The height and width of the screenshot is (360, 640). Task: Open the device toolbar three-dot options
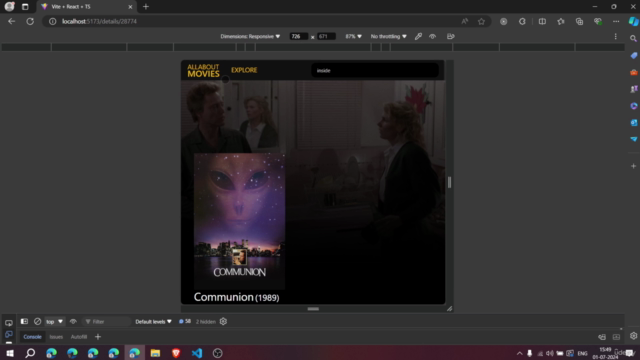pos(616,36)
